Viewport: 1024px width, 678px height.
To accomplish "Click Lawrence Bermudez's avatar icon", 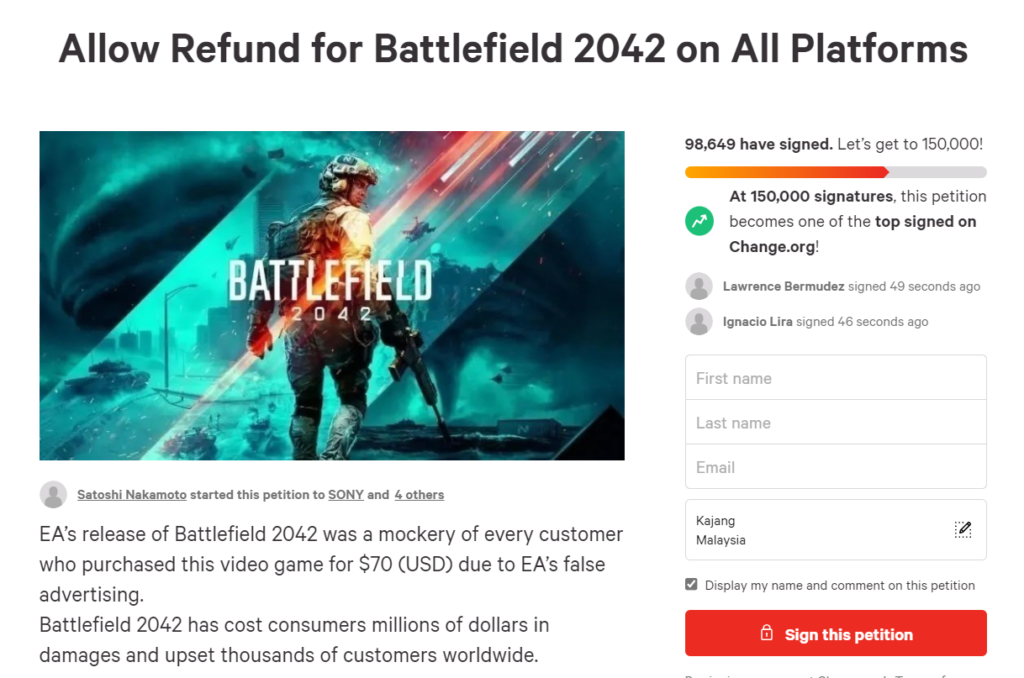I will (x=699, y=286).
